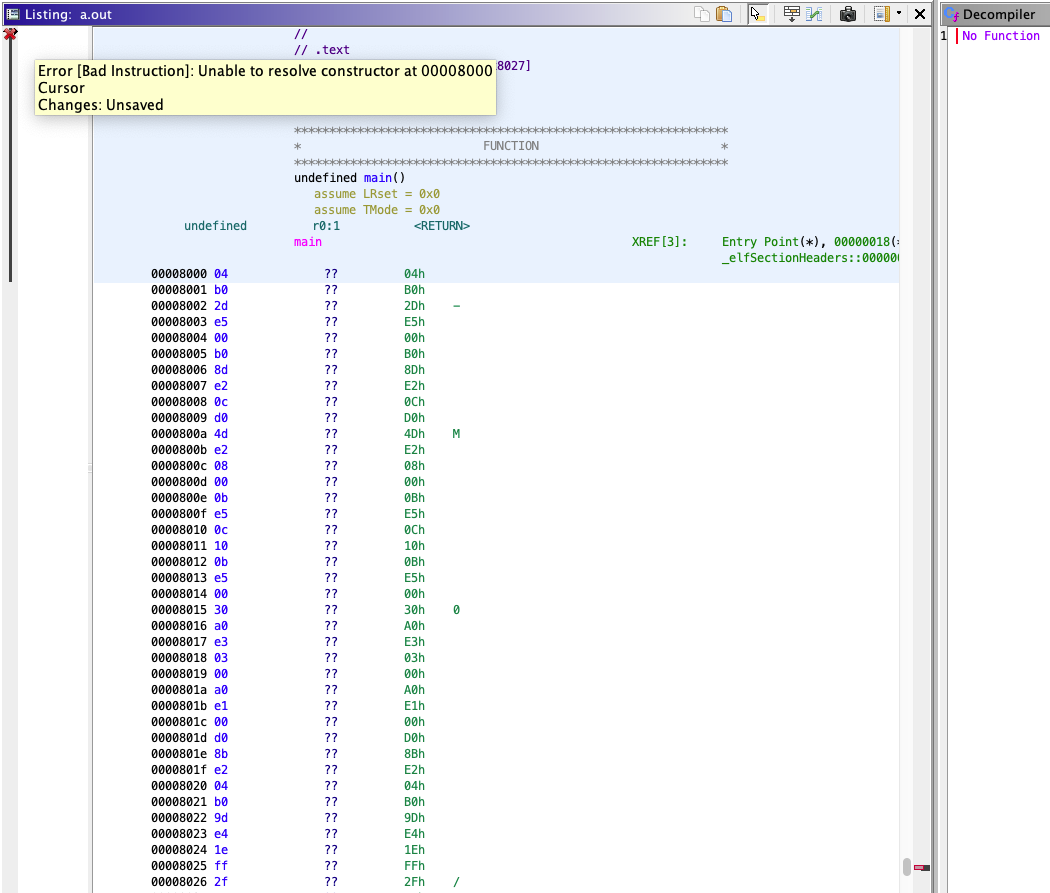Click the 'No Function' decompiler text
The image size is (1050, 893).
tap(1001, 36)
